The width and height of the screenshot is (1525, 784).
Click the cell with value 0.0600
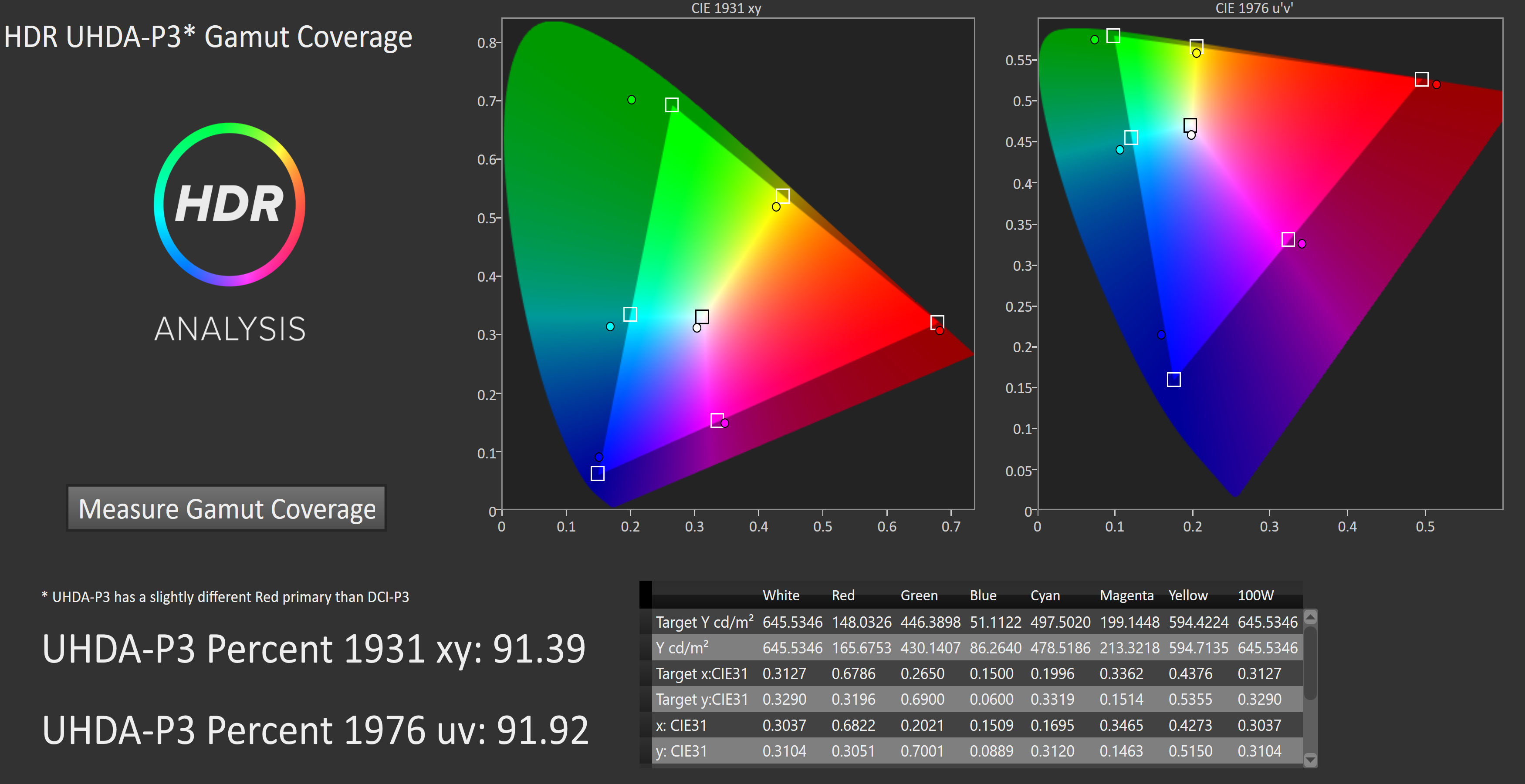991,700
